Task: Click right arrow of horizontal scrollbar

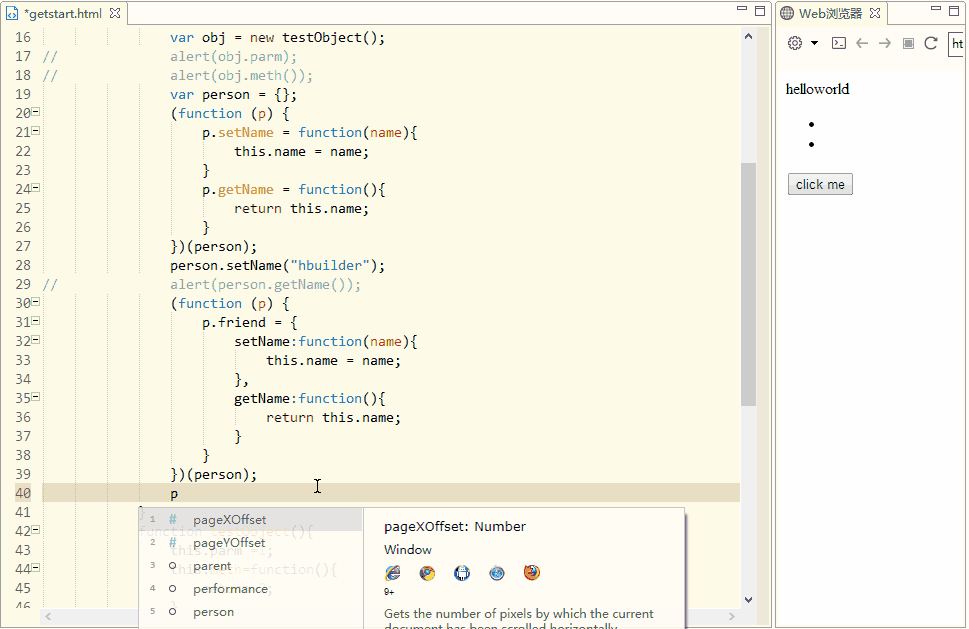Action: point(732,616)
